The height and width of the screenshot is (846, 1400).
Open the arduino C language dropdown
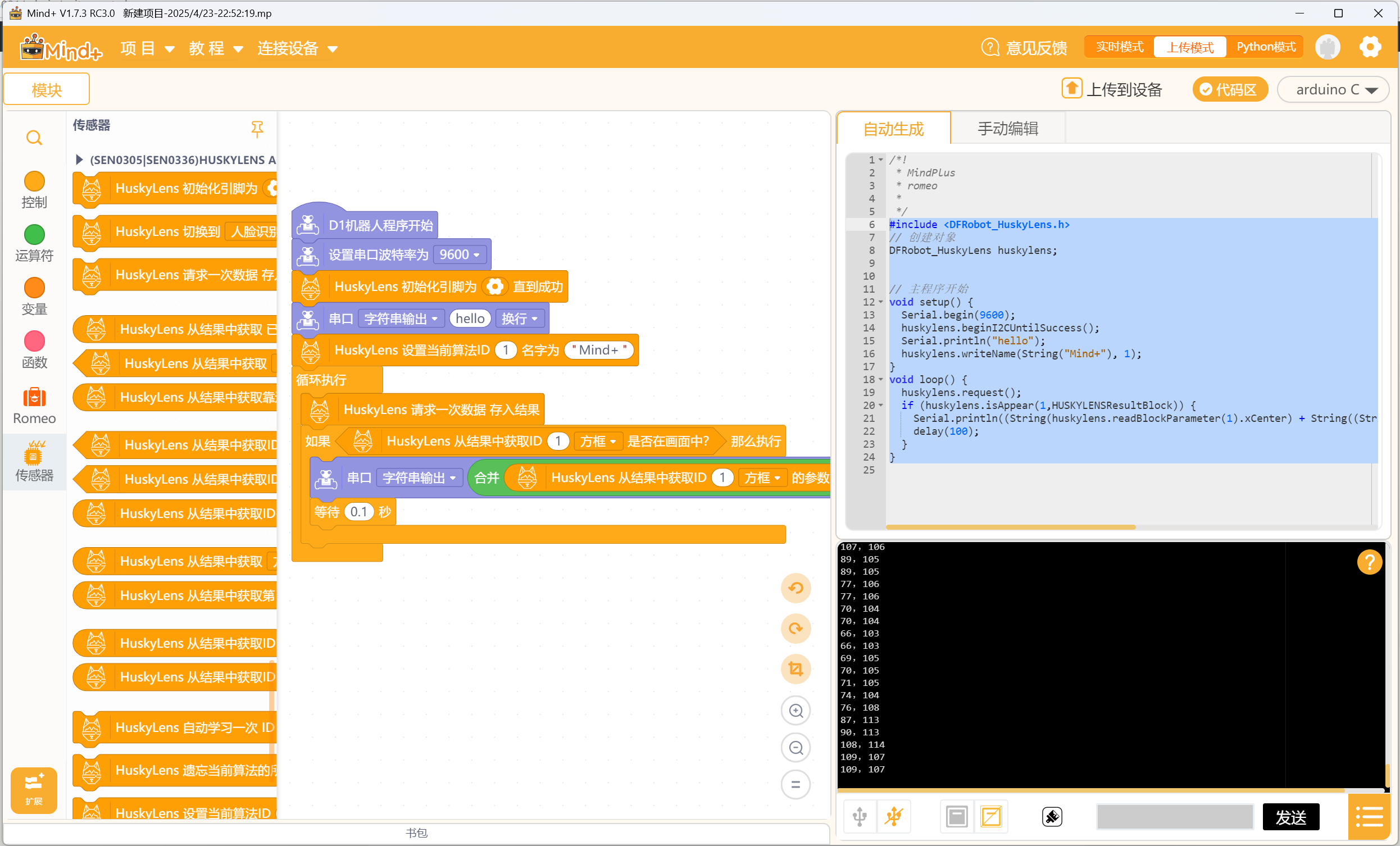pos(1333,89)
